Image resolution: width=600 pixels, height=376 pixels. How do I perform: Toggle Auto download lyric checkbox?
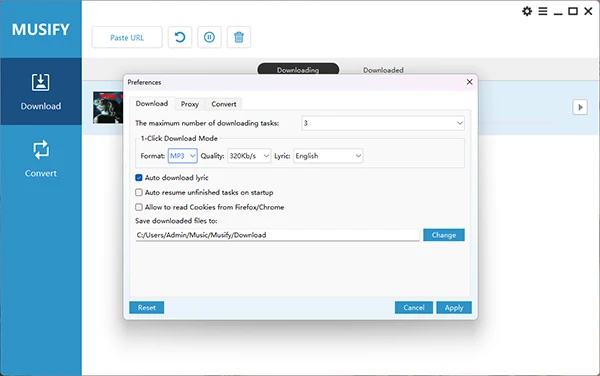coord(139,177)
